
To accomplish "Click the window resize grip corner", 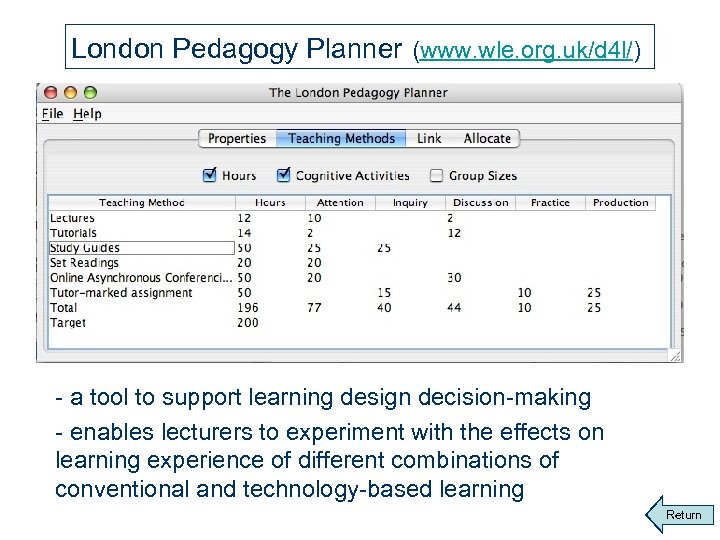I will tap(675, 355).
